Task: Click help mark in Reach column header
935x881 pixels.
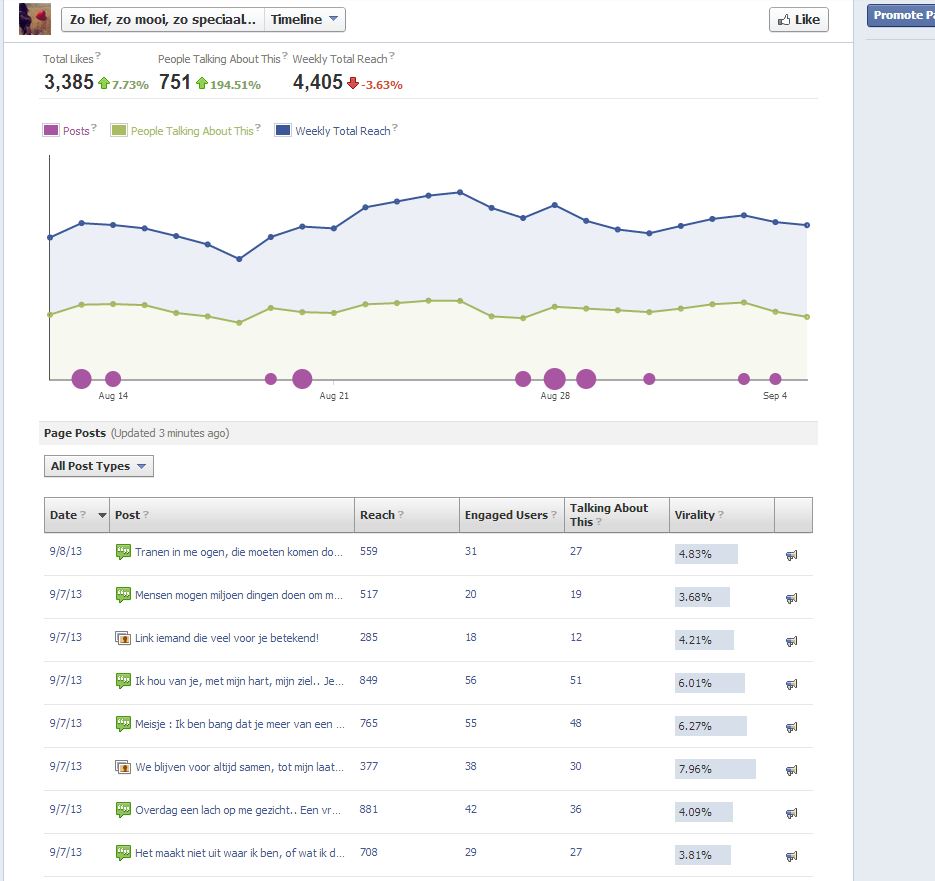Action: click(x=401, y=514)
